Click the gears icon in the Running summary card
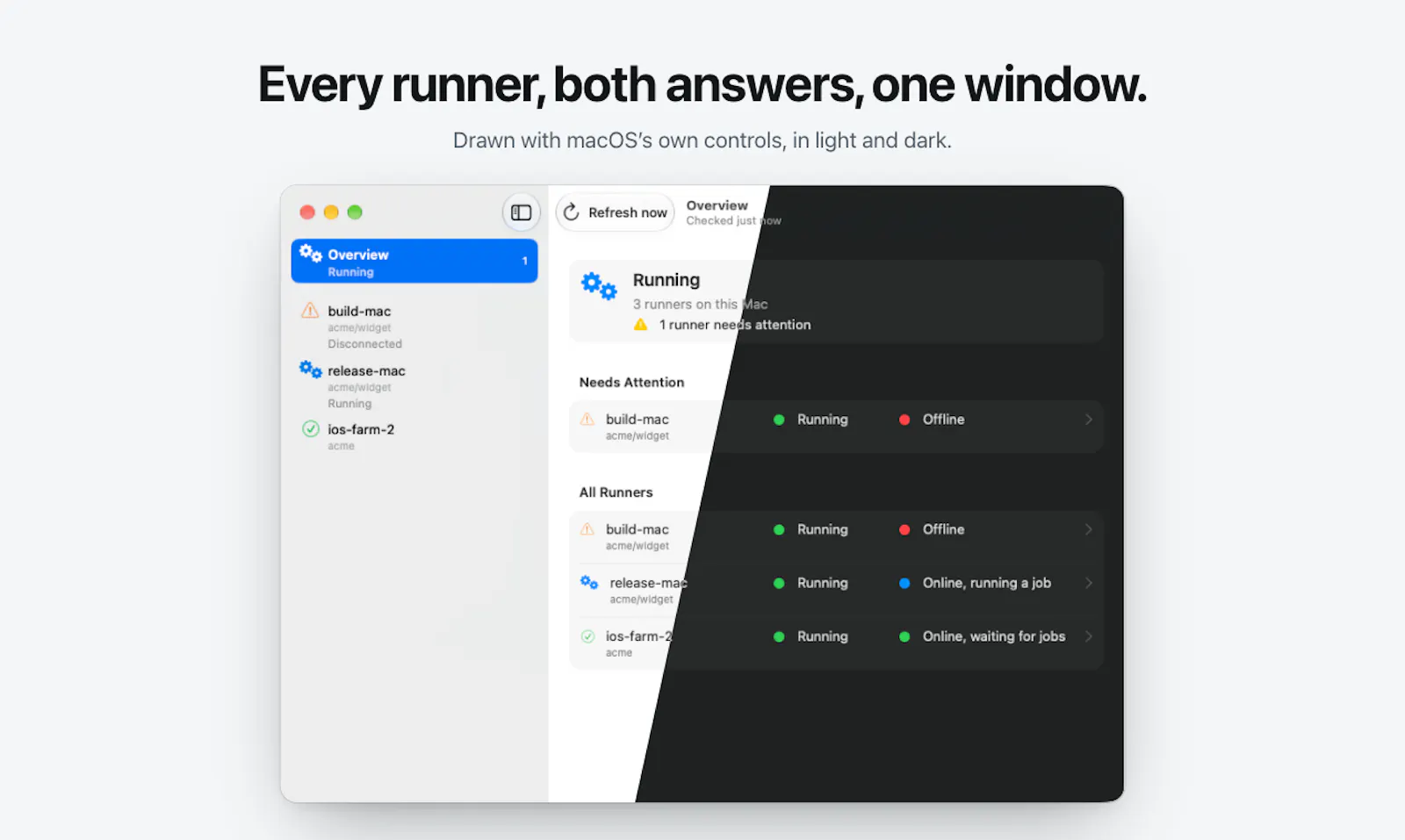 point(599,285)
